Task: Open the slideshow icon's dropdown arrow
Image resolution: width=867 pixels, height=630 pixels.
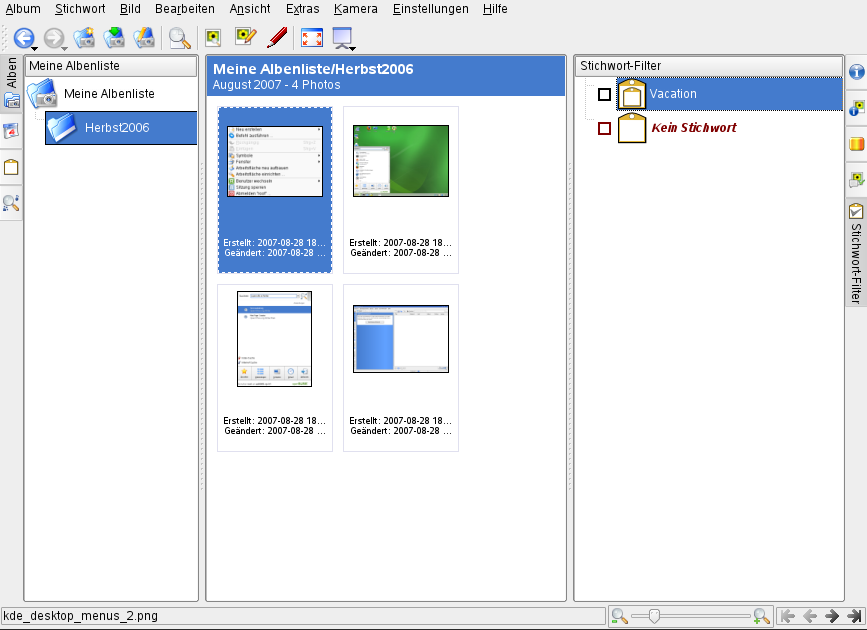Action: point(353,49)
